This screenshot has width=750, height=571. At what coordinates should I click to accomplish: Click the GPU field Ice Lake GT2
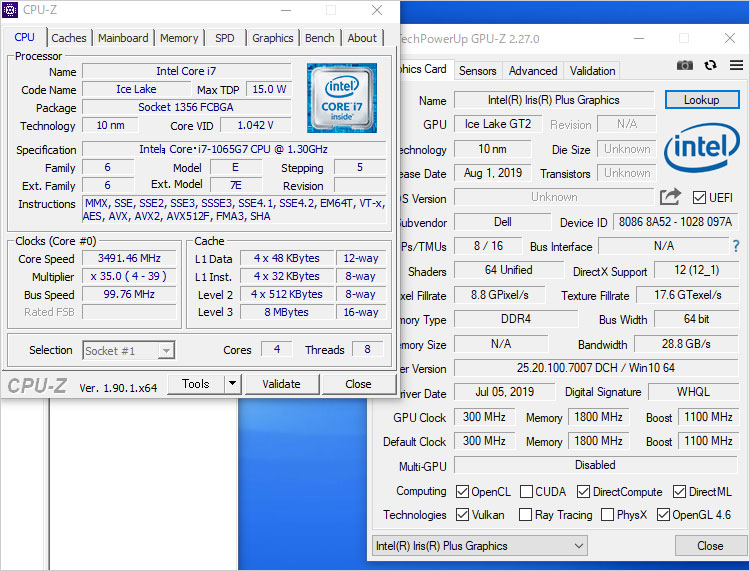click(498, 124)
